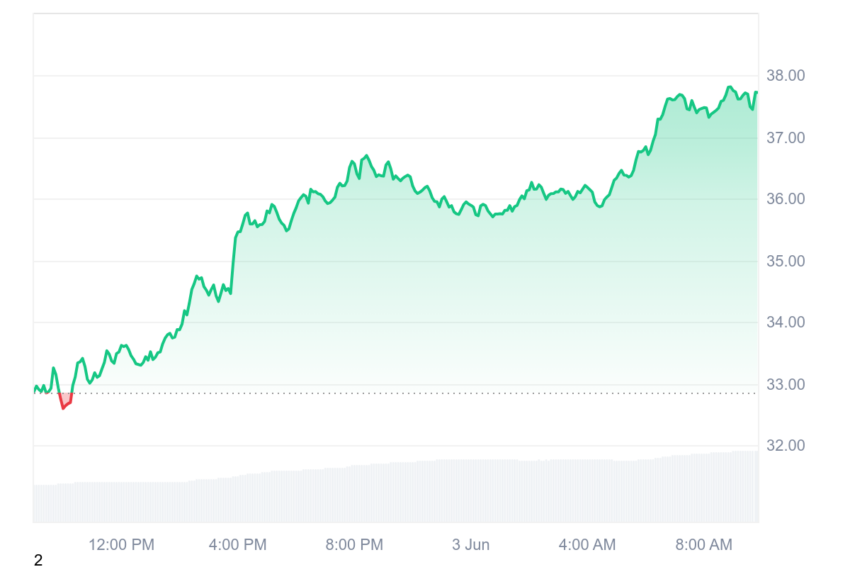The image size is (850, 567).
Task: Click the 35.00 price axis label
Action: pyautogui.click(x=785, y=261)
